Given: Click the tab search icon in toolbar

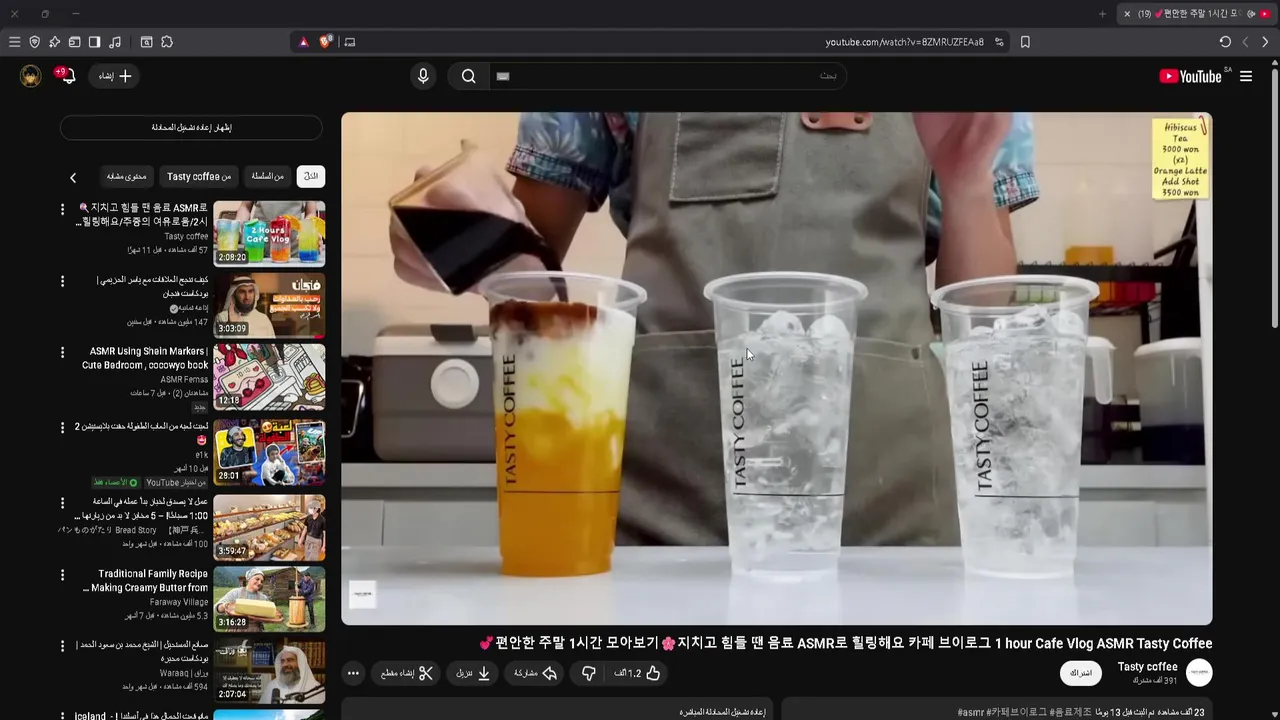Looking at the screenshot, I should 146,42.
